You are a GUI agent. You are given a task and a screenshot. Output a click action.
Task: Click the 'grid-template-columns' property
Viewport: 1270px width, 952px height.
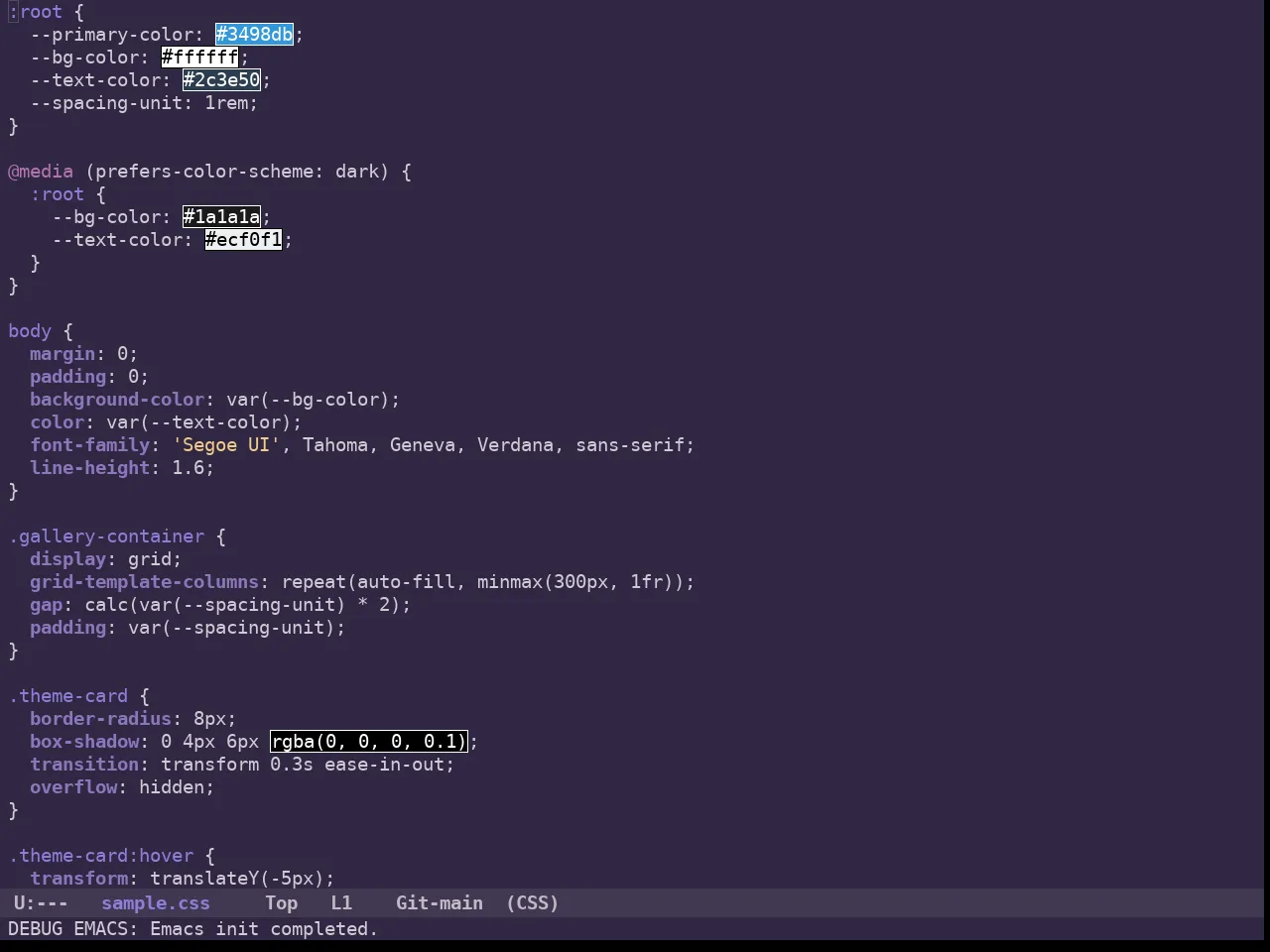(144, 581)
